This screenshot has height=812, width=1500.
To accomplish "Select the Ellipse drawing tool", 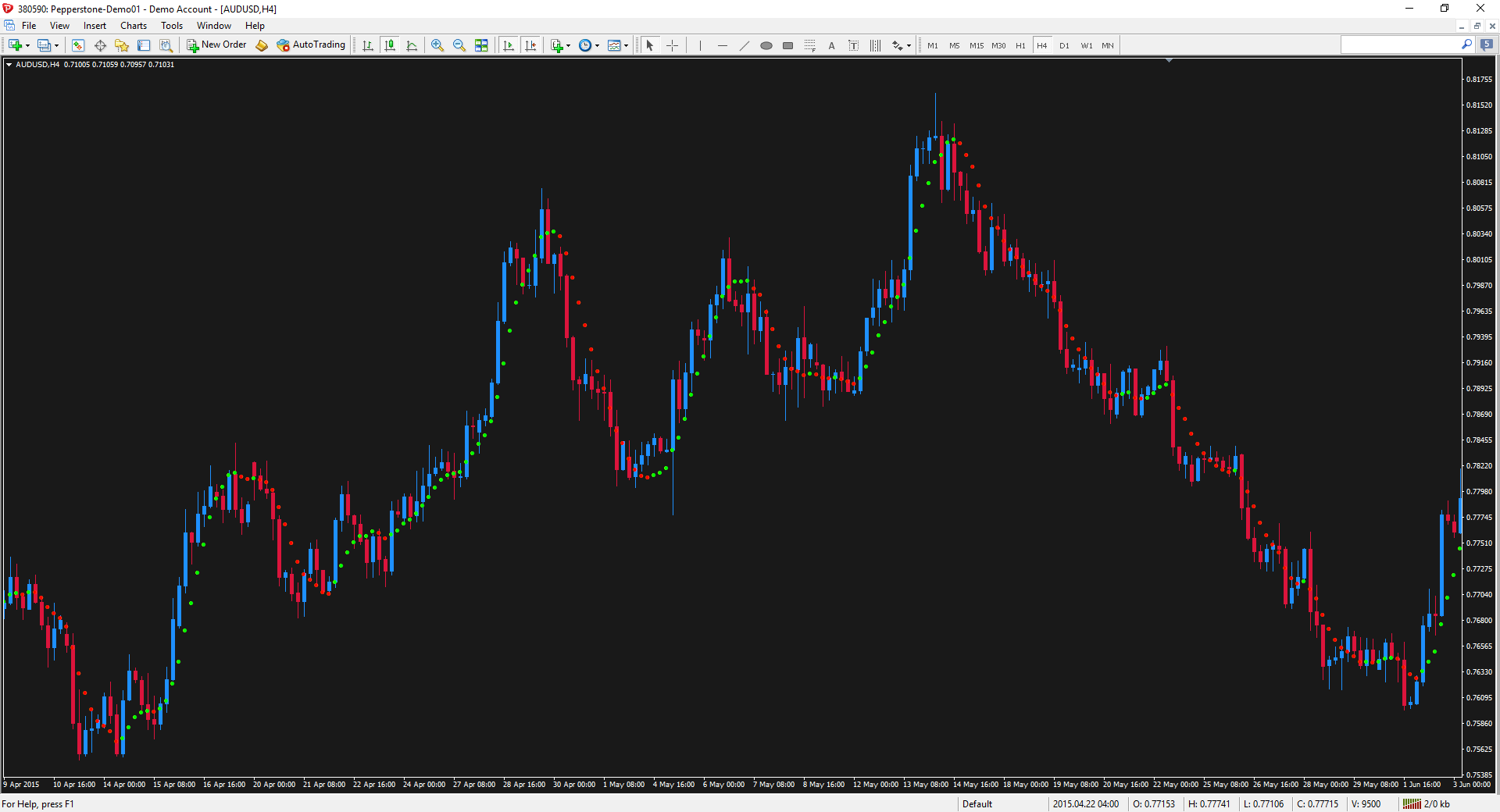I will tap(766, 45).
